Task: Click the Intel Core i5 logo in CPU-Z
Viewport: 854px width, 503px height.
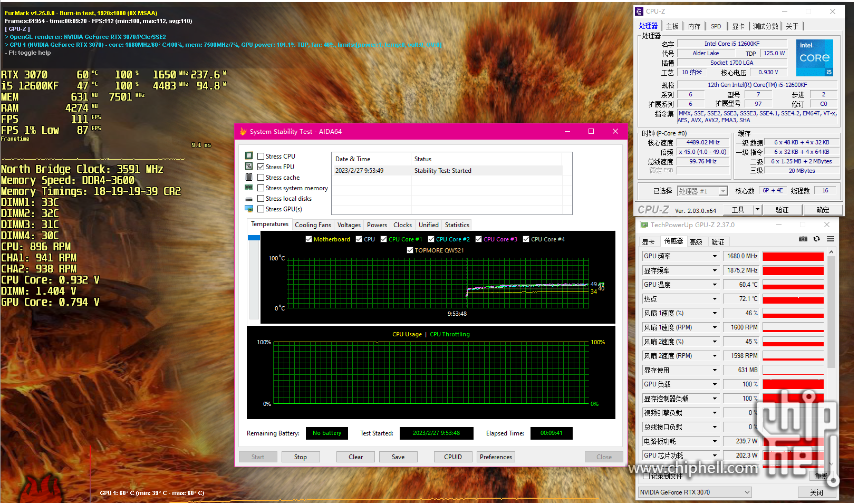Action: tap(814, 57)
